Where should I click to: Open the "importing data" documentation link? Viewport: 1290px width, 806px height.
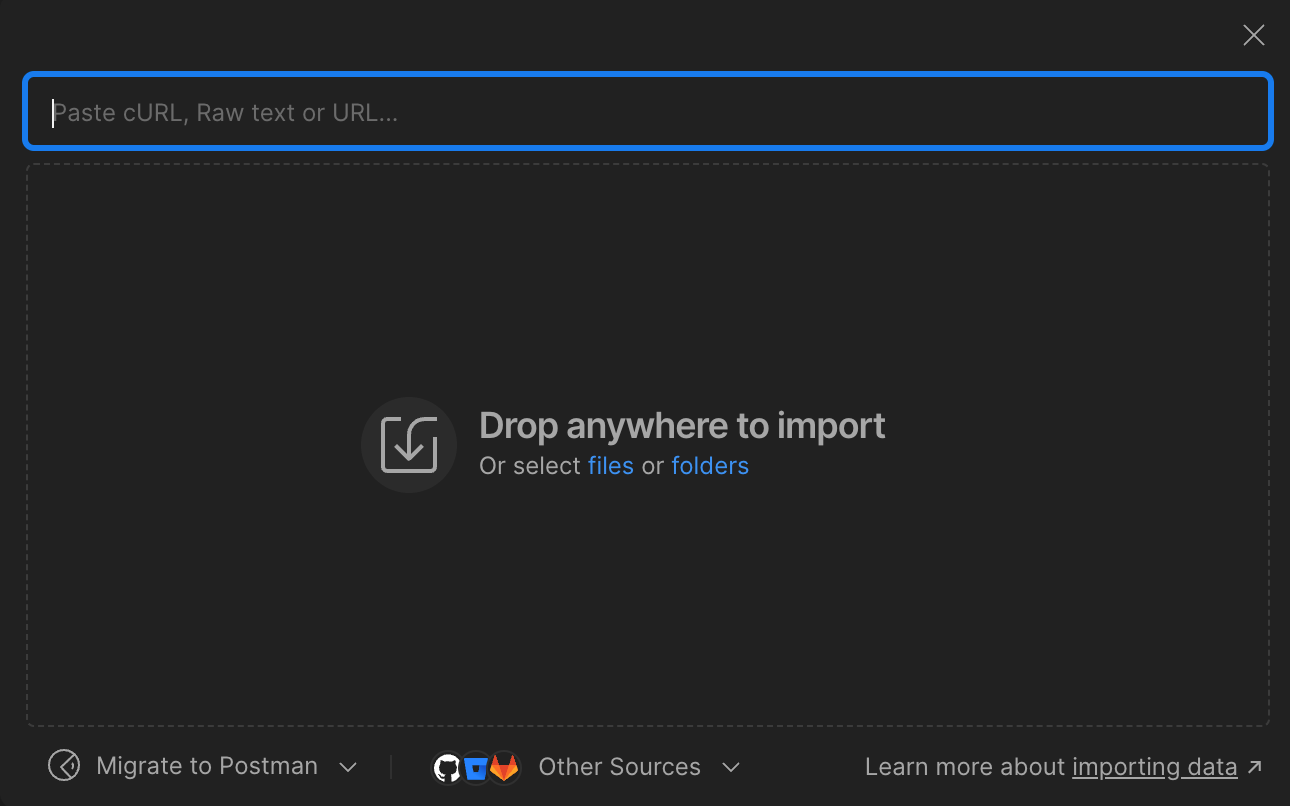coord(1154,767)
